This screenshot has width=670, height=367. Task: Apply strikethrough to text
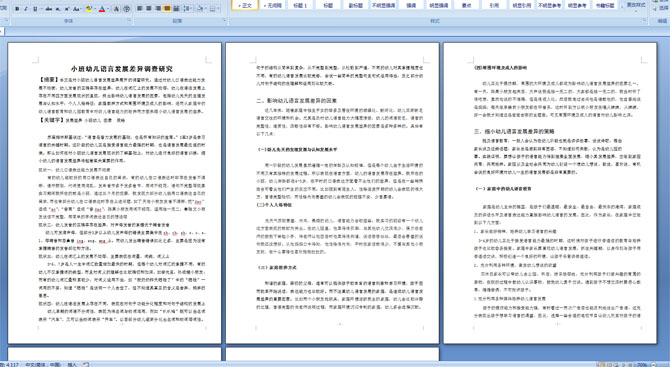tap(49, 9)
